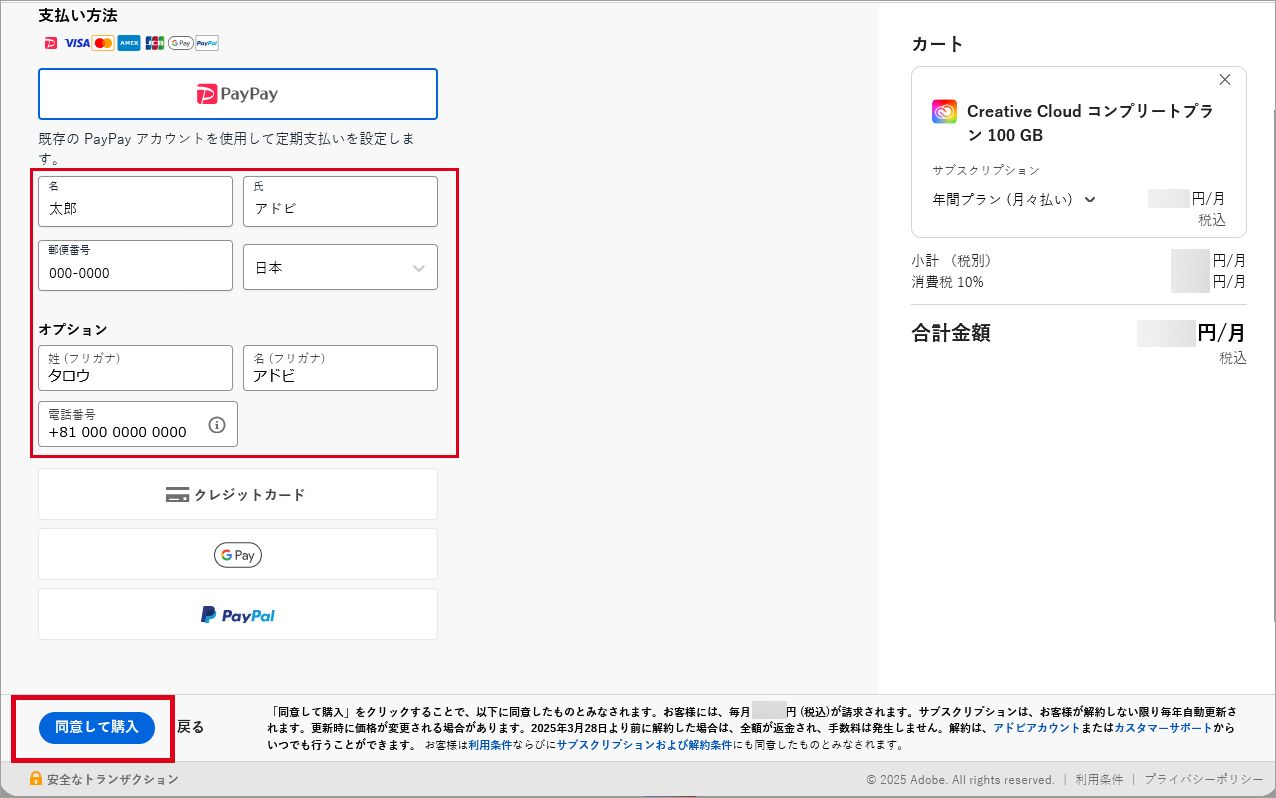
Task: Click the 名 (フリガナ) field
Action: tap(340, 368)
